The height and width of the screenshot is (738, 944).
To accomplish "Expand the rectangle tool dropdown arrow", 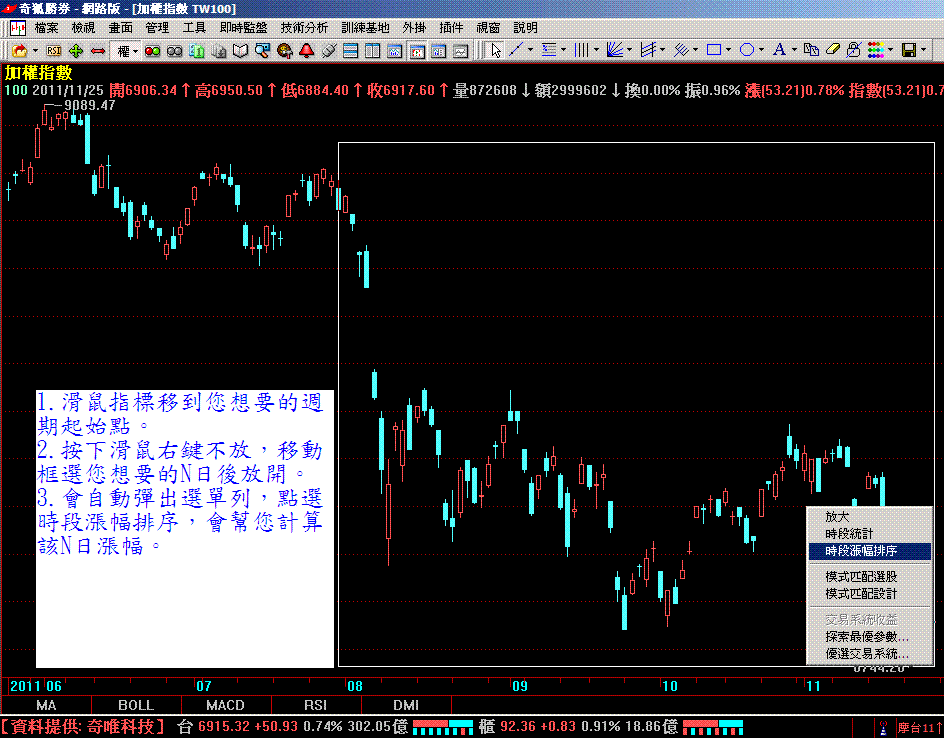I will 728,50.
